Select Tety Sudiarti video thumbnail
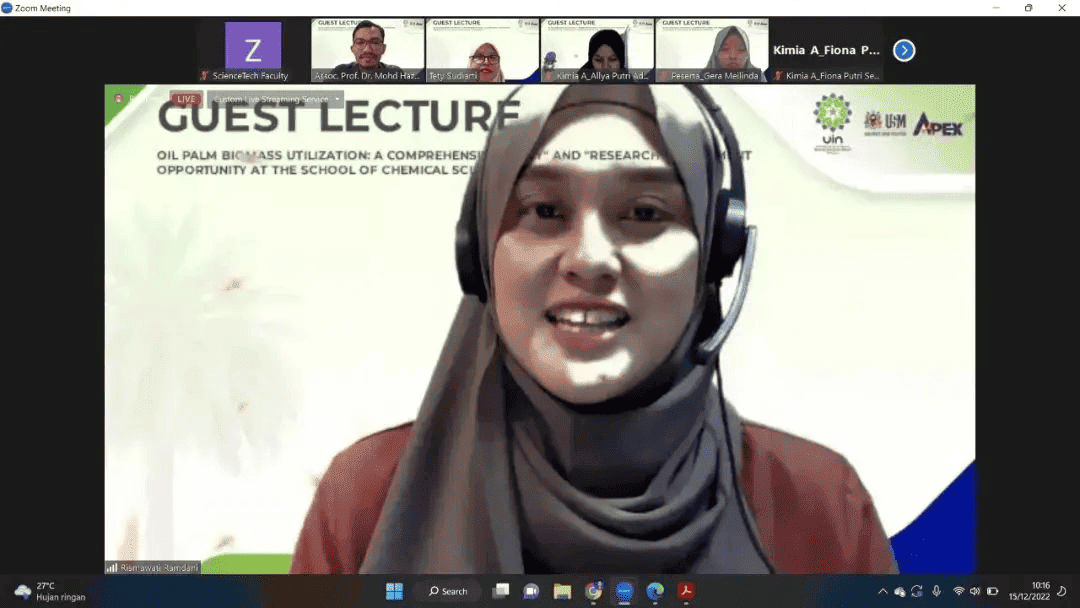Image resolution: width=1080 pixels, height=608 pixels. [x=482, y=51]
